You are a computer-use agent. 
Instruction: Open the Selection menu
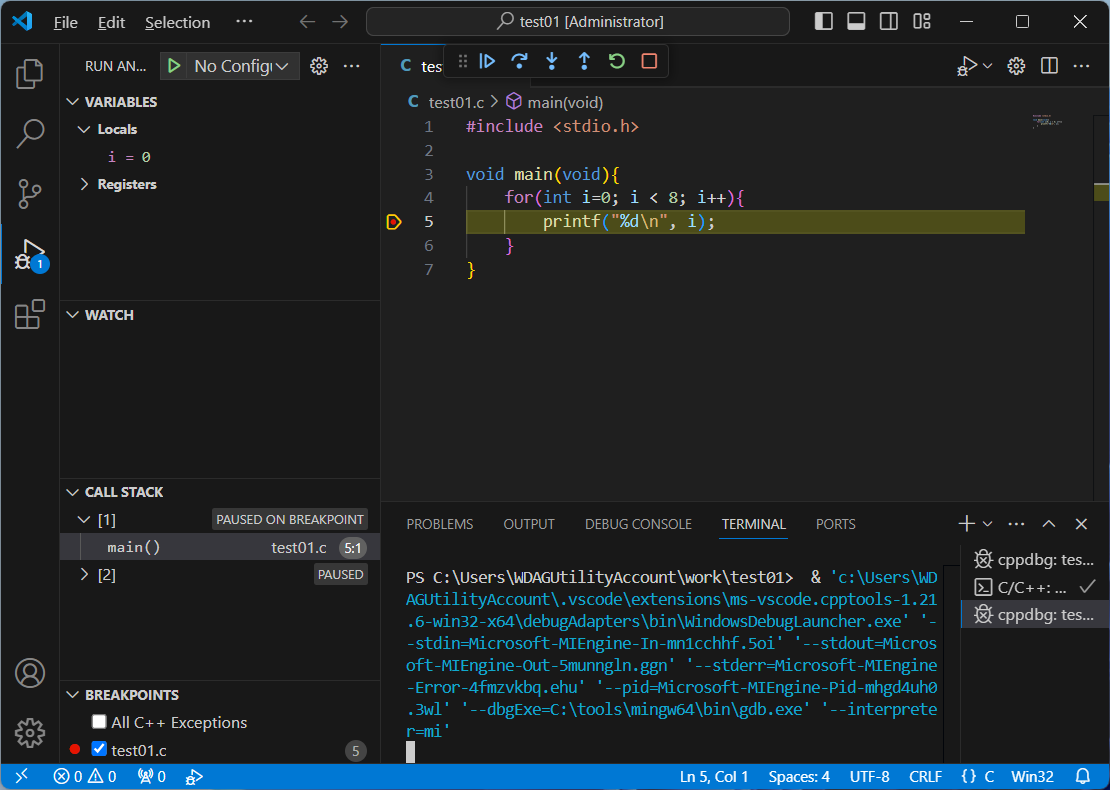click(x=177, y=22)
